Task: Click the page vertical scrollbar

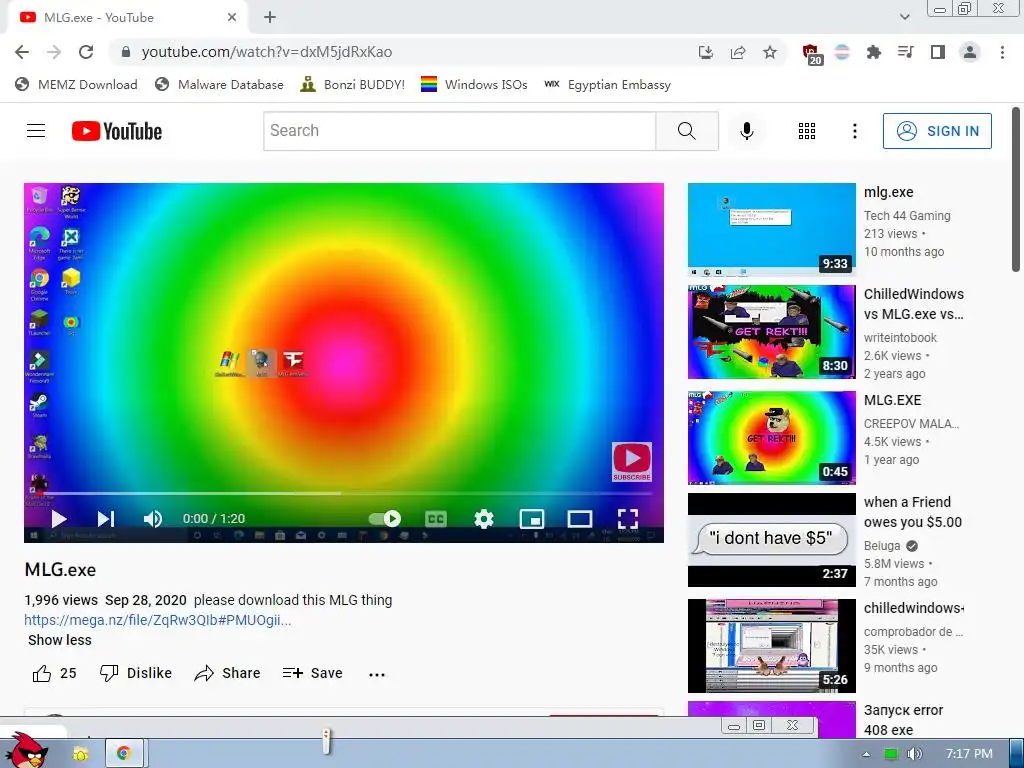Action: 1016,189
